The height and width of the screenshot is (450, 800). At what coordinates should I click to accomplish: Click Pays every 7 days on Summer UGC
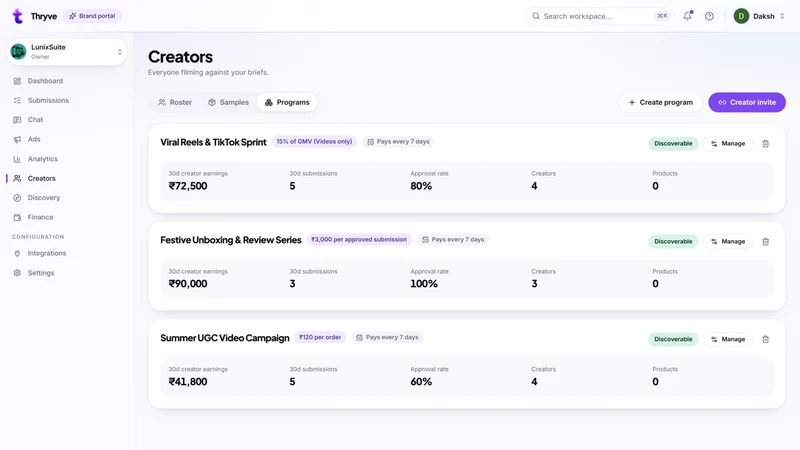387,338
